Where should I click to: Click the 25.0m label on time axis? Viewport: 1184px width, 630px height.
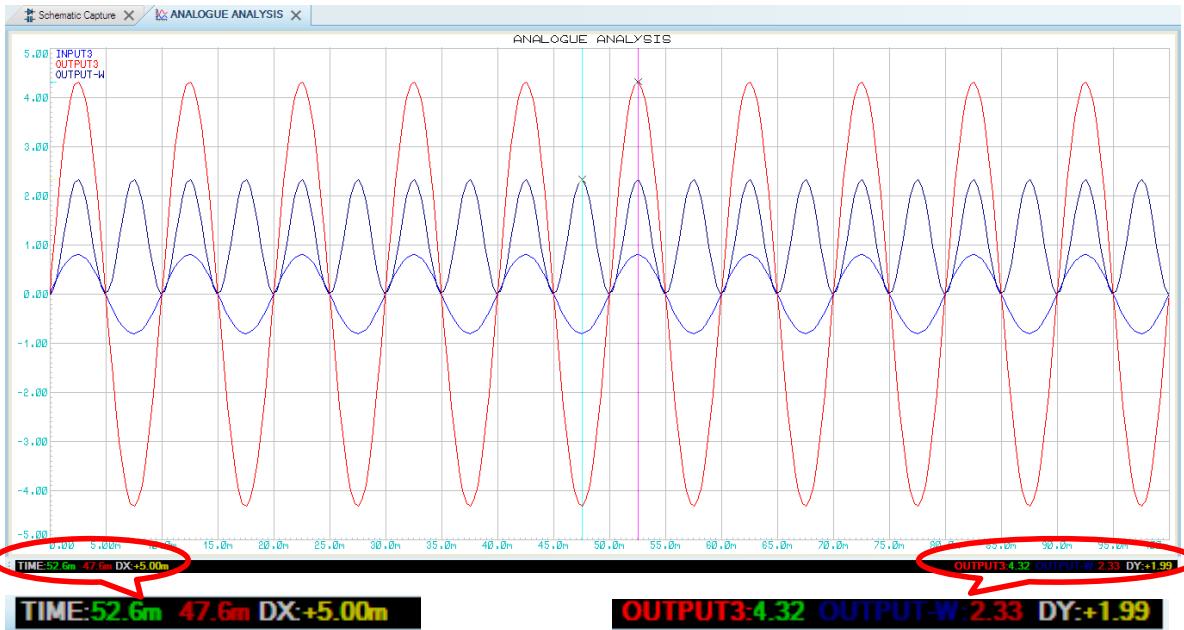pyautogui.click(x=329, y=547)
